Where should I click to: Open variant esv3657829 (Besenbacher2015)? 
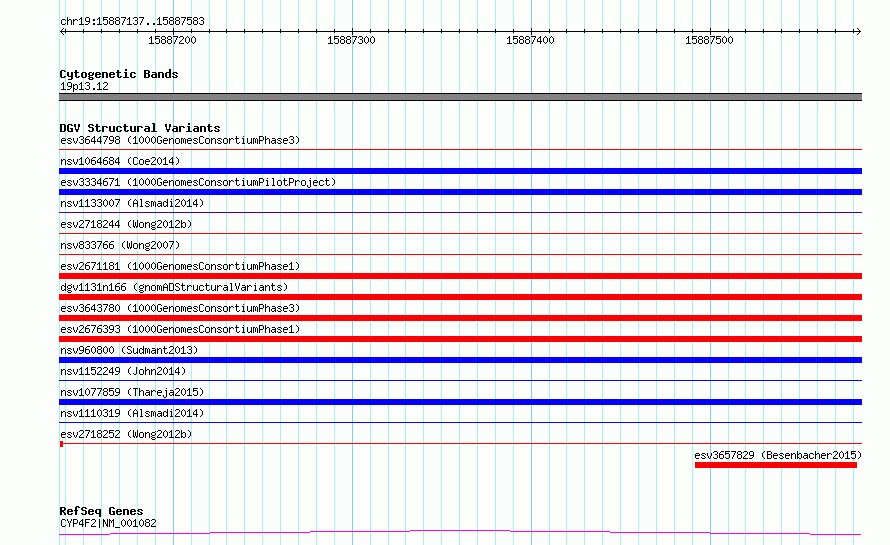coord(778,455)
